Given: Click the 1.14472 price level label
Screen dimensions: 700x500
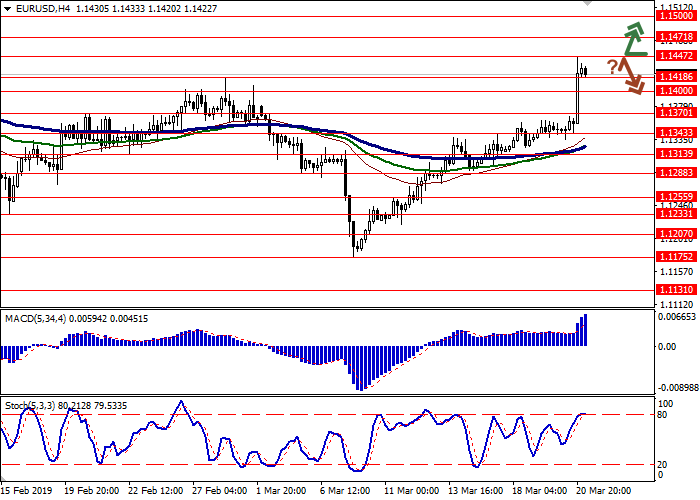Looking at the screenshot, I should tap(676, 56).
